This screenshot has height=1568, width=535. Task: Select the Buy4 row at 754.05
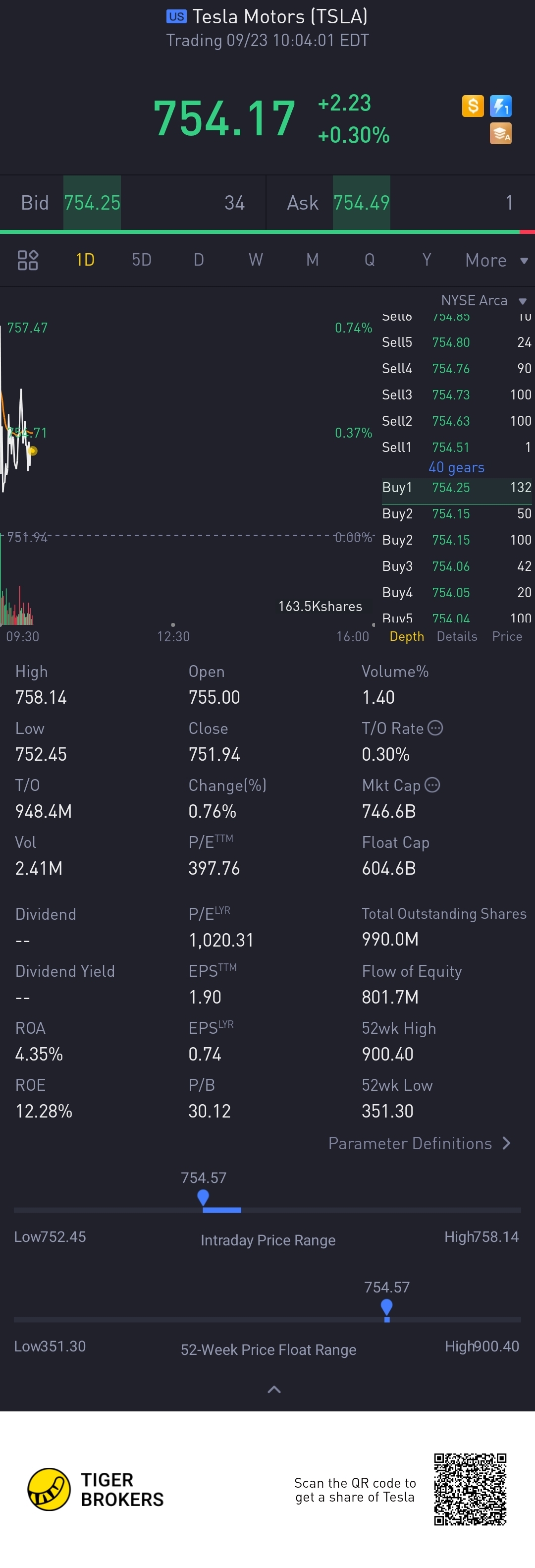click(457, 592)
